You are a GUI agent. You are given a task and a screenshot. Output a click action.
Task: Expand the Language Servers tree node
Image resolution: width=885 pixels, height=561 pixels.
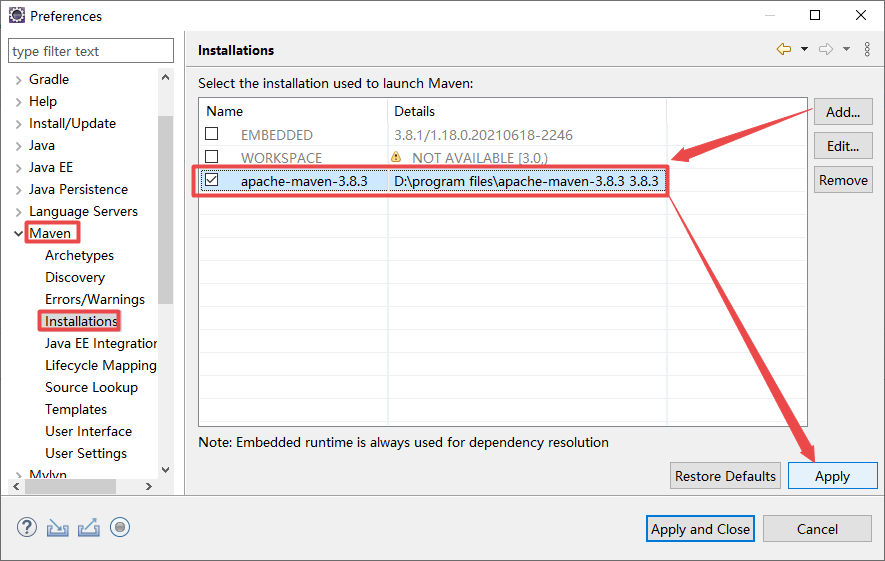click(19, 212)
